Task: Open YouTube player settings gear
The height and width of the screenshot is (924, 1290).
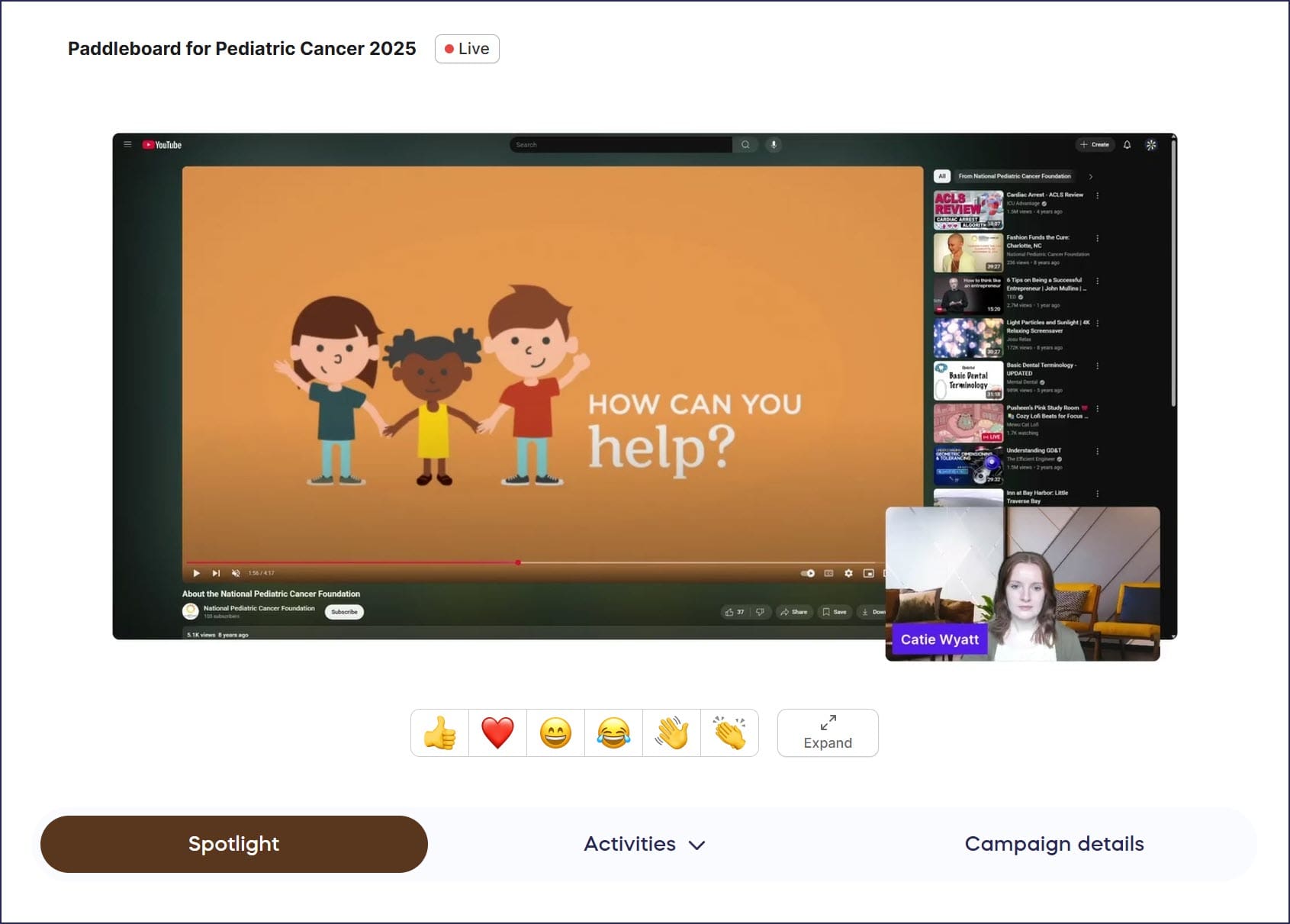Action: point(848,573)
